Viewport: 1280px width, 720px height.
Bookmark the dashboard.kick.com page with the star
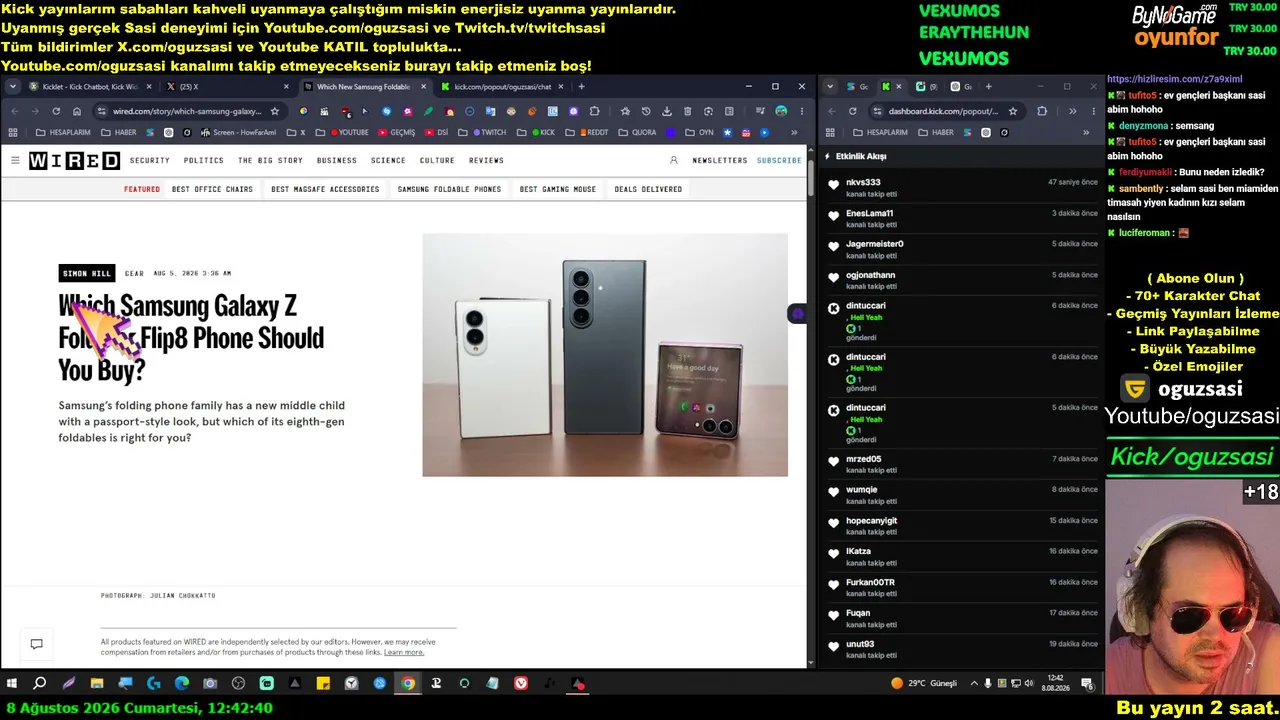1013,111
